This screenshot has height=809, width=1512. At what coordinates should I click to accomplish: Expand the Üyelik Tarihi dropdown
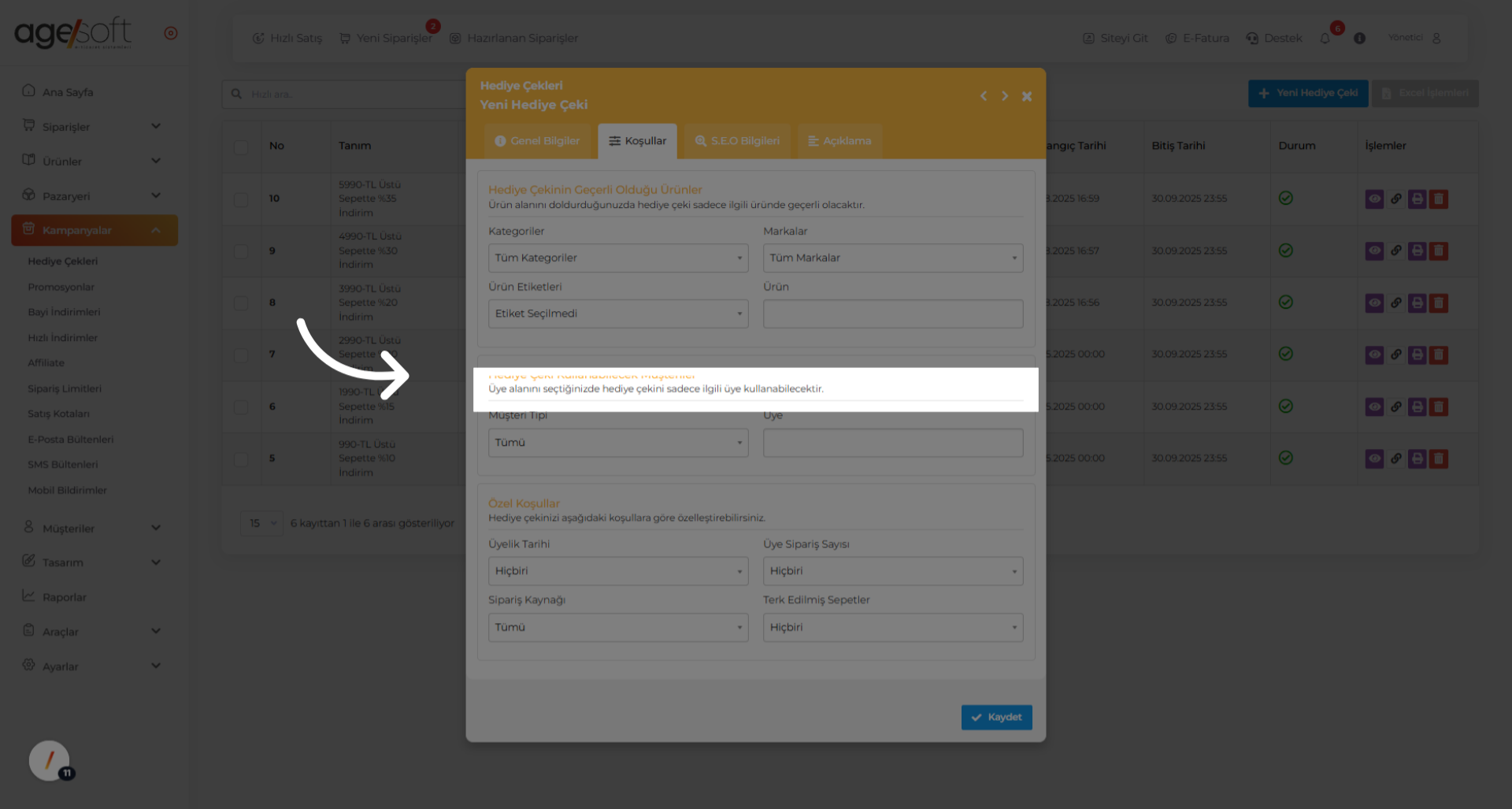(617, 571)
